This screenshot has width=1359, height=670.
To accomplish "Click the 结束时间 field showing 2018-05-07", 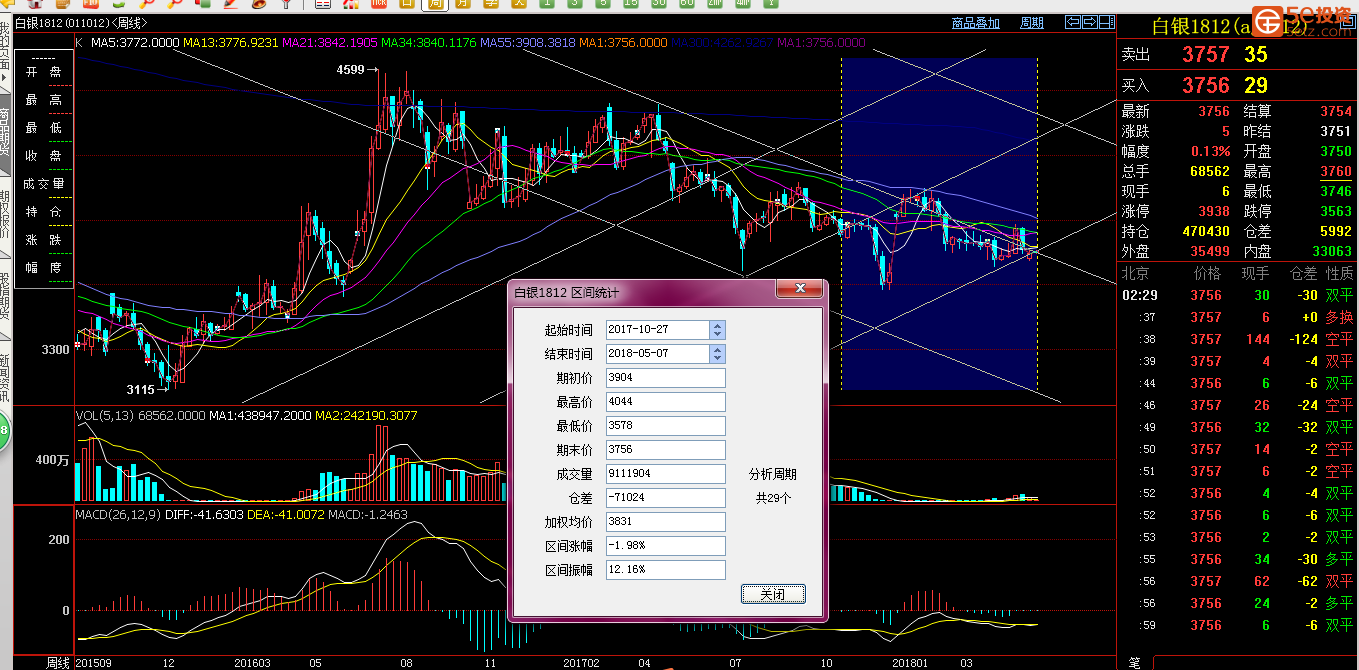I will (x=657, y=353).
